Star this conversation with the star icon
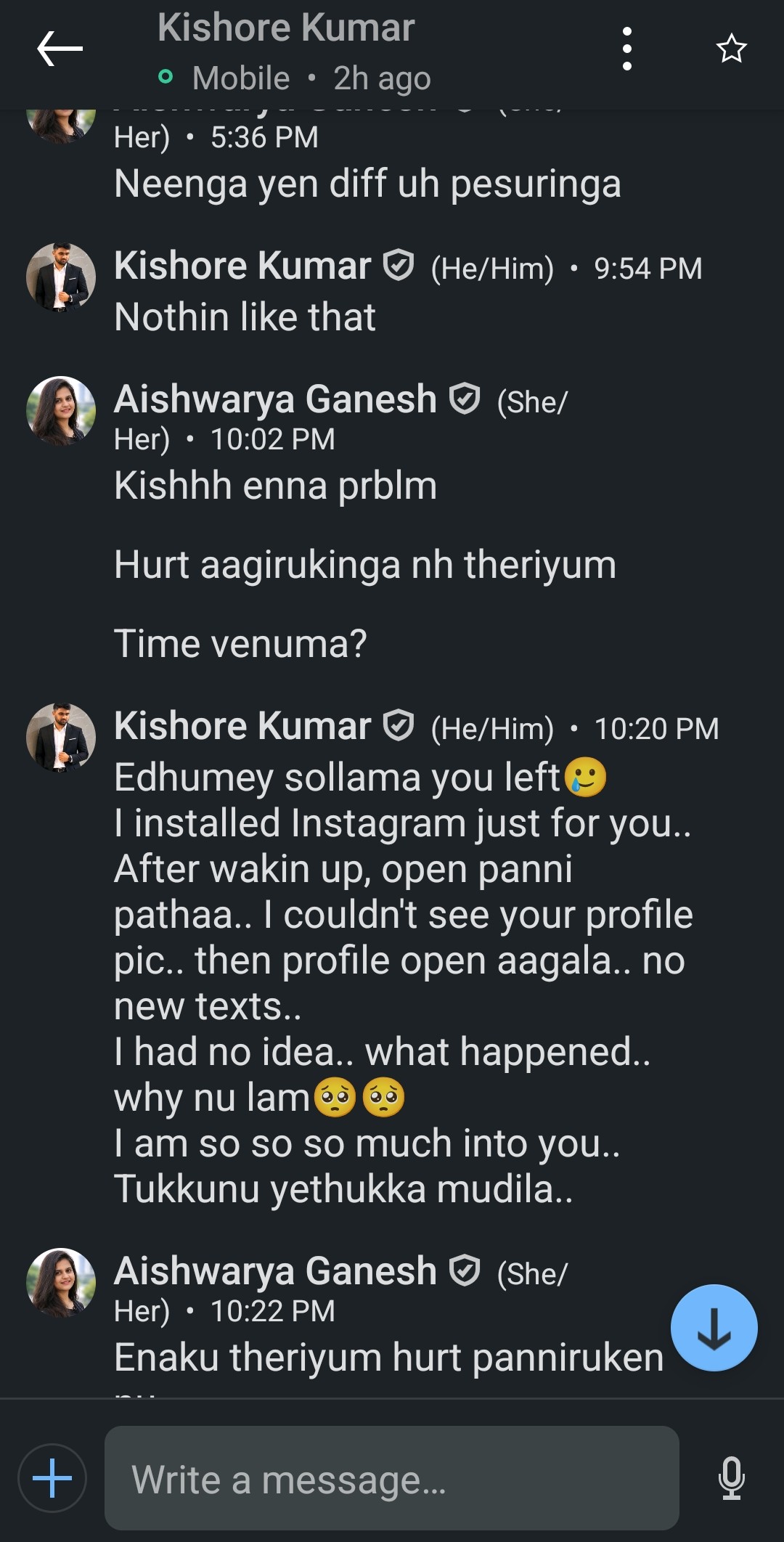The width and height of the screenshot is (784, 1542). point(731,49)
